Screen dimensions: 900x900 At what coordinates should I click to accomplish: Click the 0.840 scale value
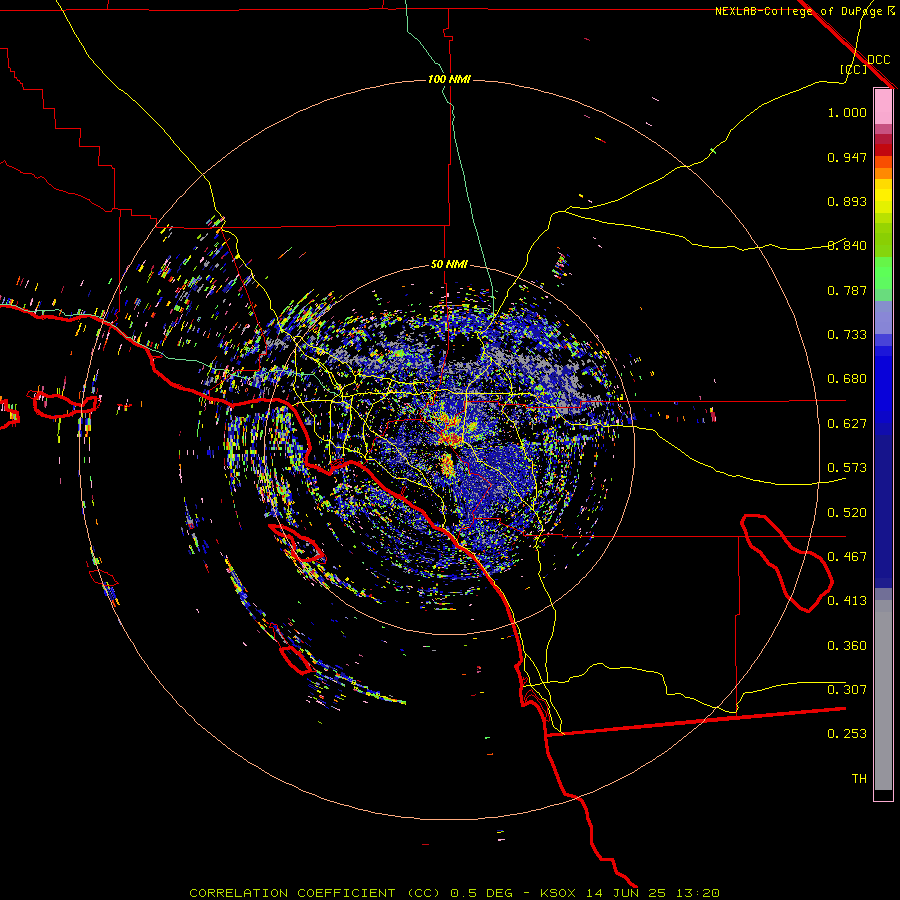point(847,246)
